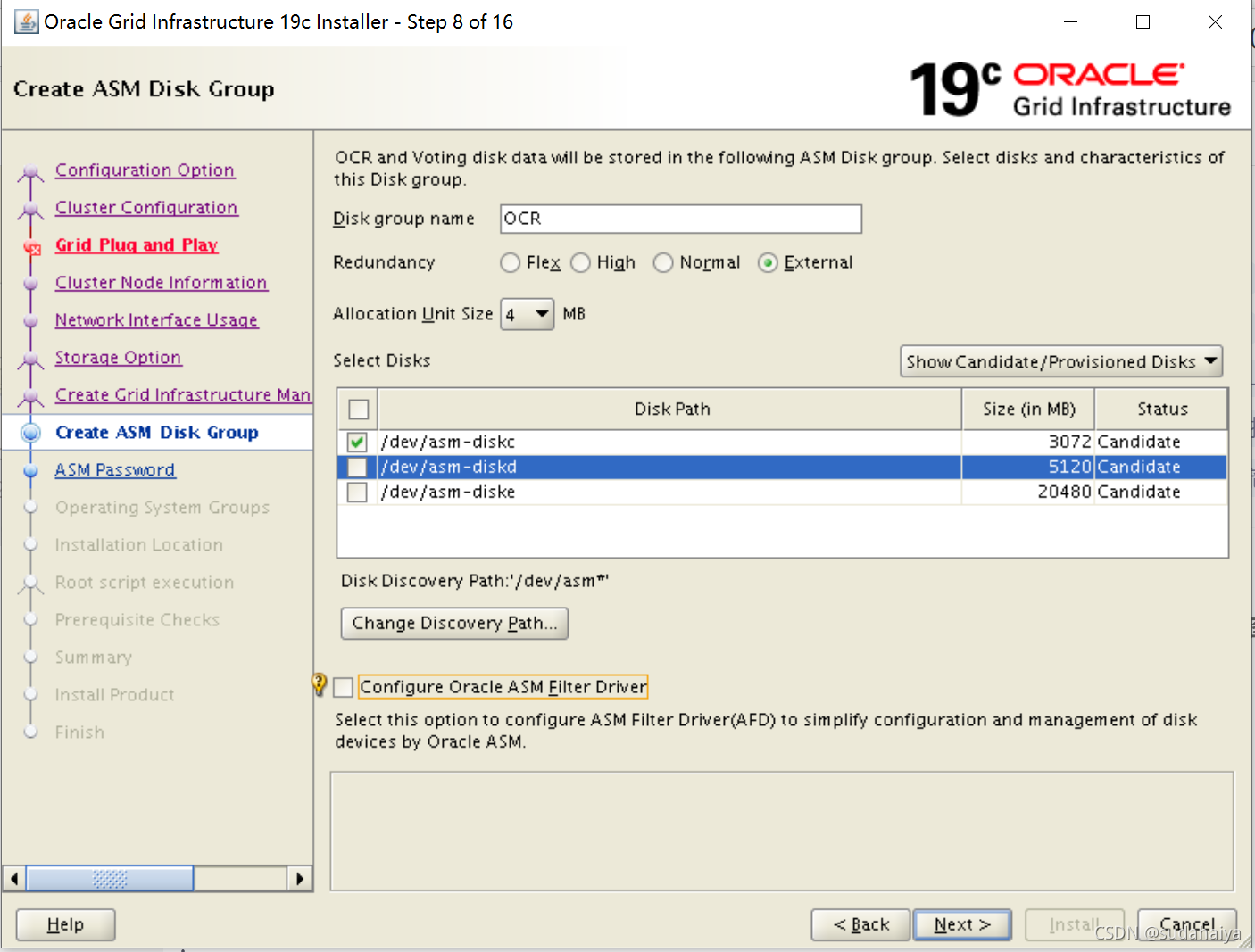Select High redundancy radio button
Viewport: 1255px width, 952px height.
[581, 262]
